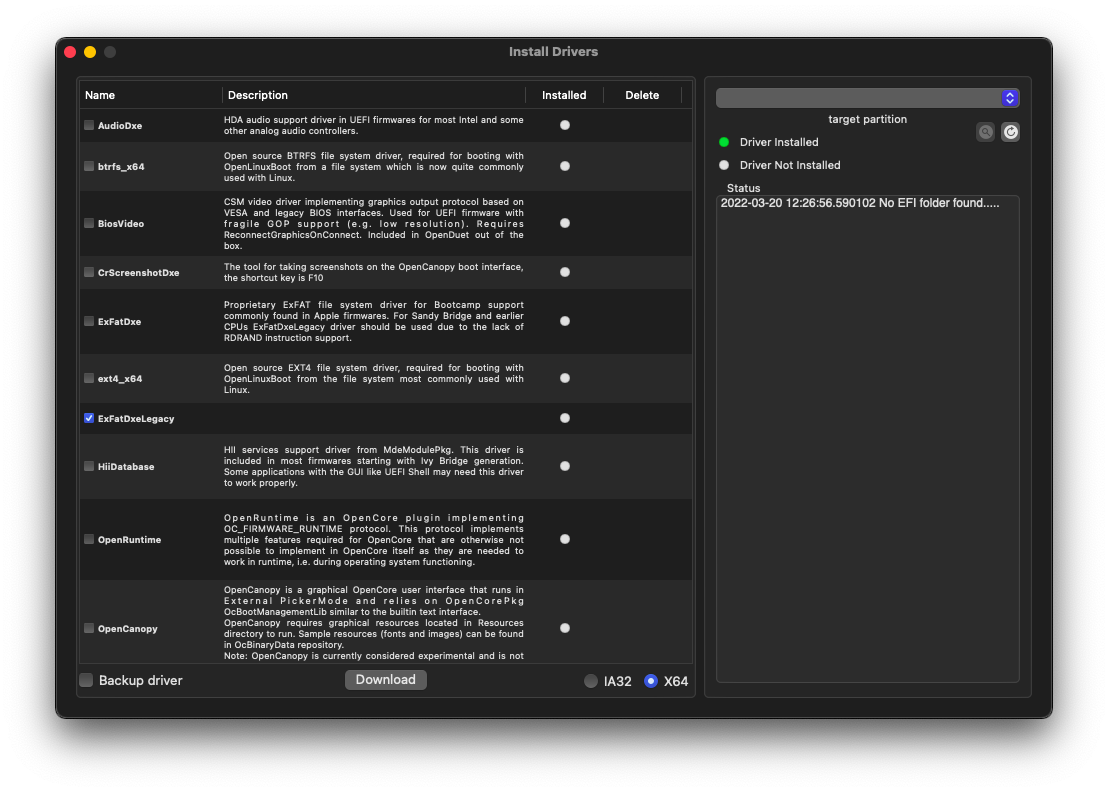Sort by the Name column header
Viewport: 1108px width, 792px height.
[100, 95]
